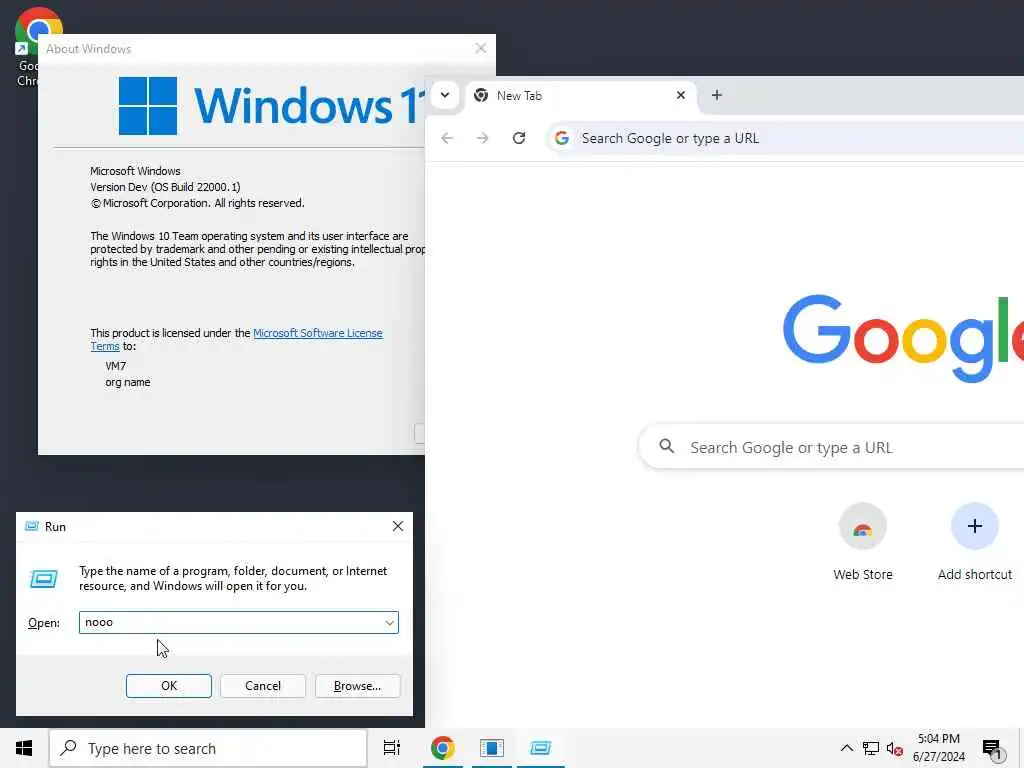The height and width of the screenshot is (768, 1024).
Task: Open Task View on the taskbar
Action: point(392,748)
